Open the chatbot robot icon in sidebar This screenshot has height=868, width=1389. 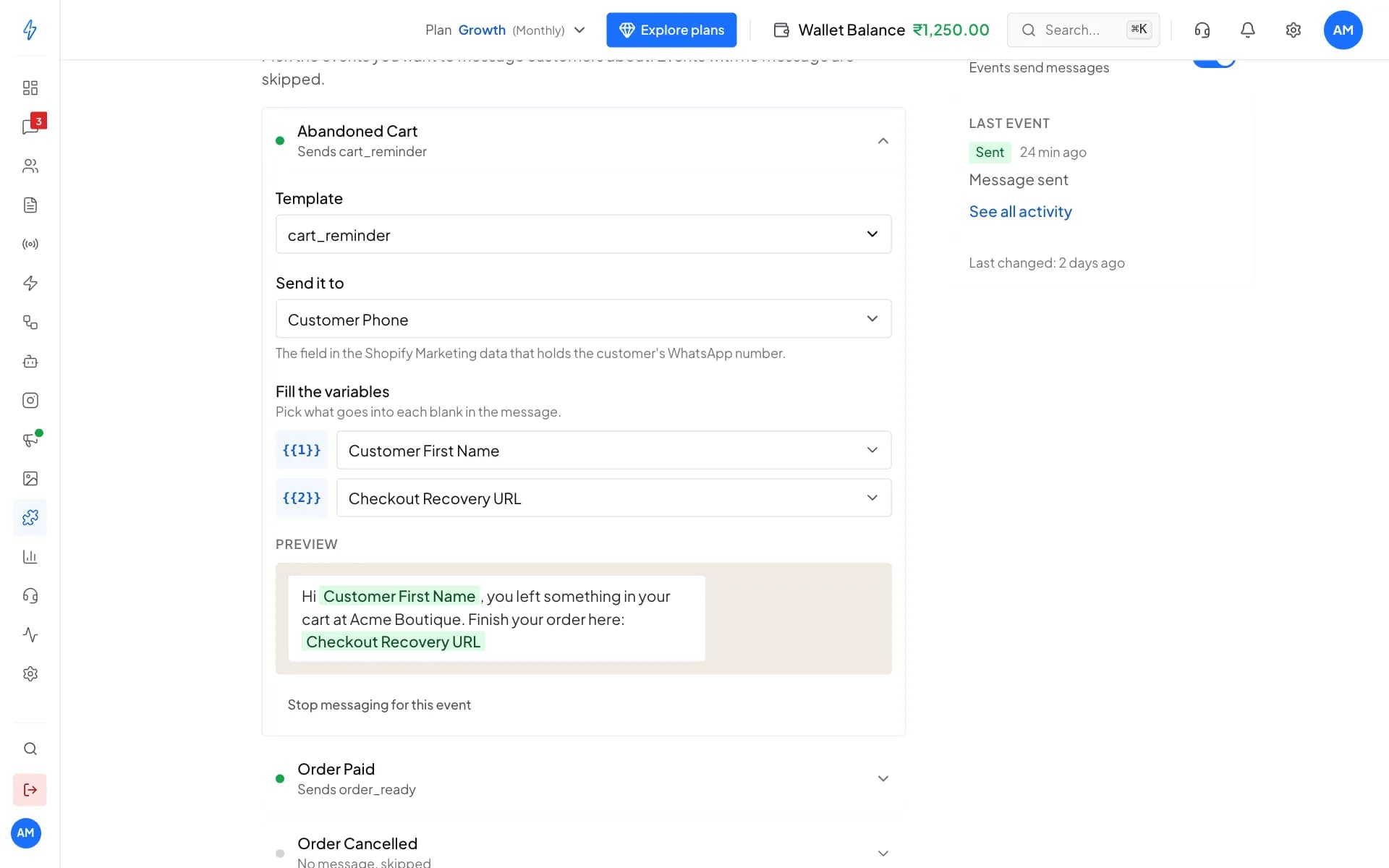click(30, 361)
